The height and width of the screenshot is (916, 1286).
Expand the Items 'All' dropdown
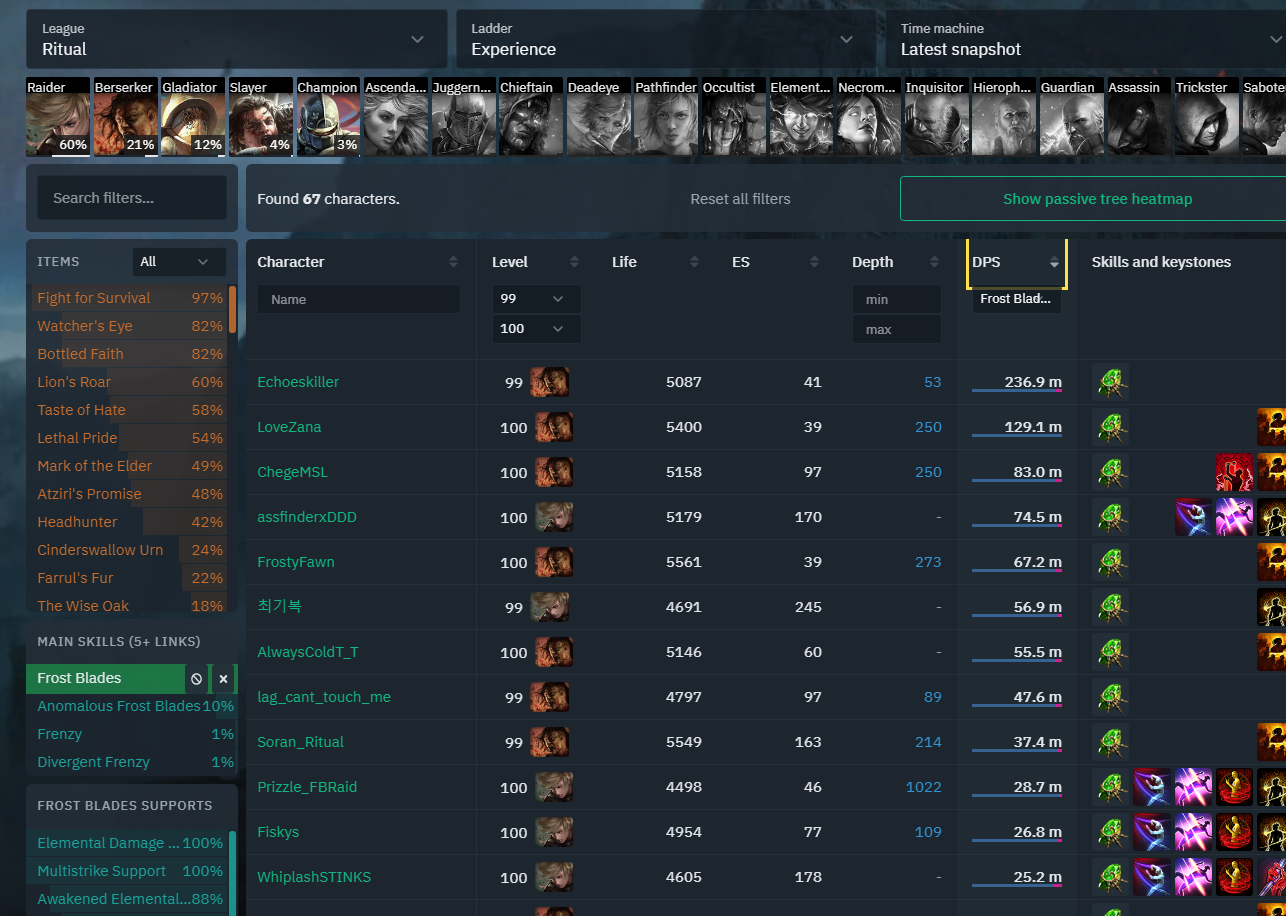click(178, 262)
